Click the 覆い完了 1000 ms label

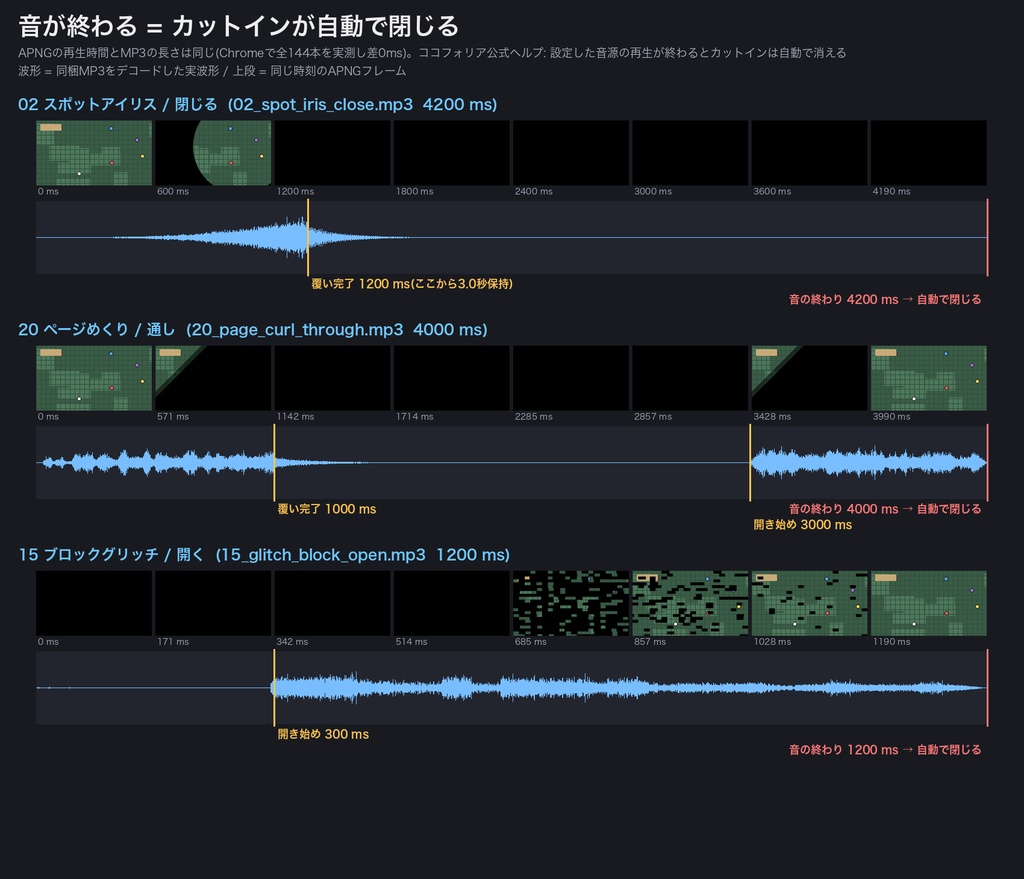click(327, 509)
